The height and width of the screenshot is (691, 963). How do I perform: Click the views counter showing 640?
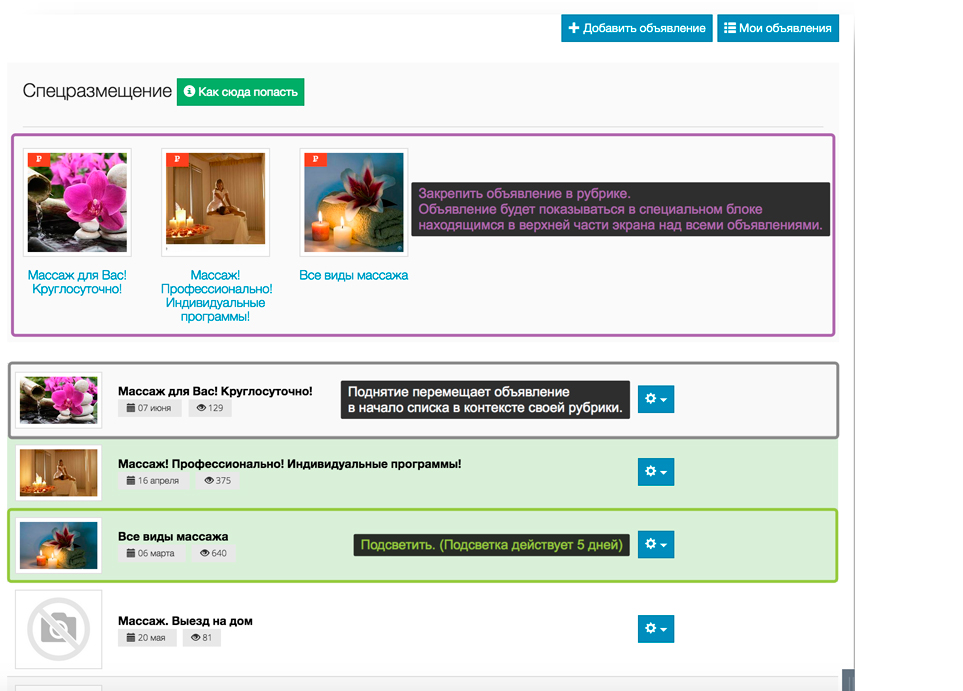tap(214, 553)
